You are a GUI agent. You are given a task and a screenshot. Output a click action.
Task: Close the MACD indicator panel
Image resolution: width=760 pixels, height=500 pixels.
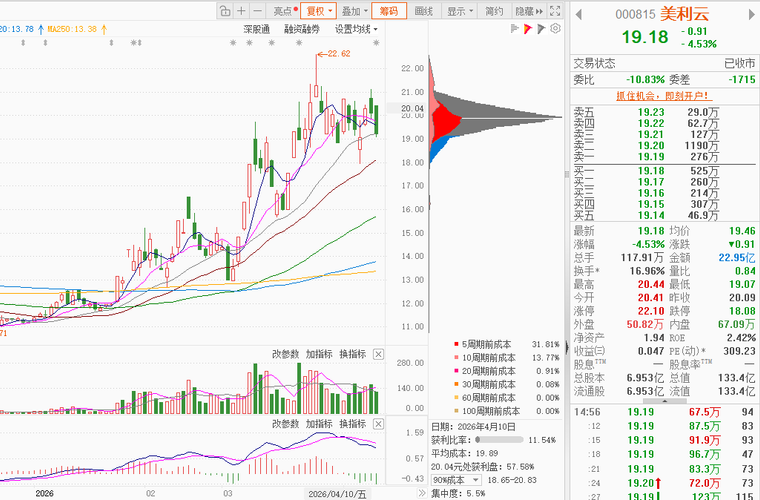[379, 424]
